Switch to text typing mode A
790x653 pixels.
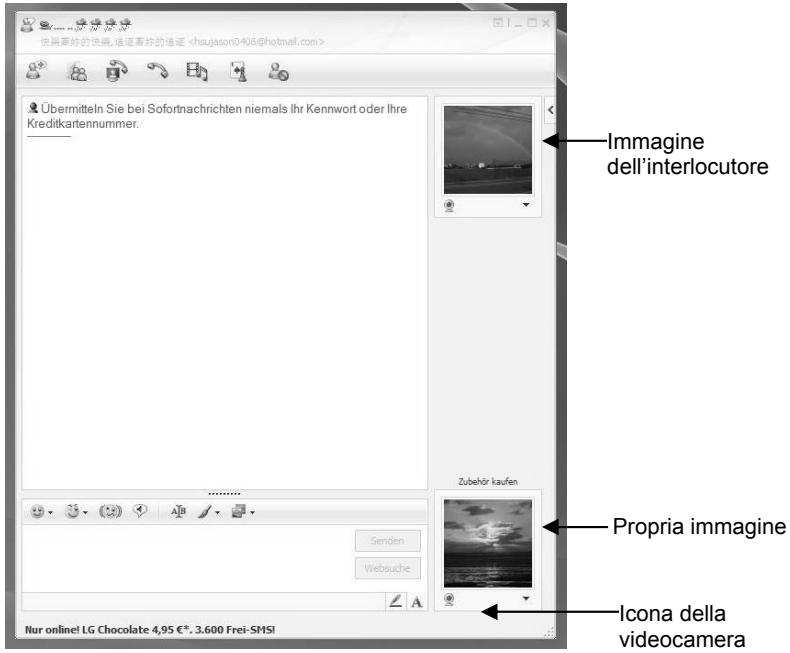417,602
